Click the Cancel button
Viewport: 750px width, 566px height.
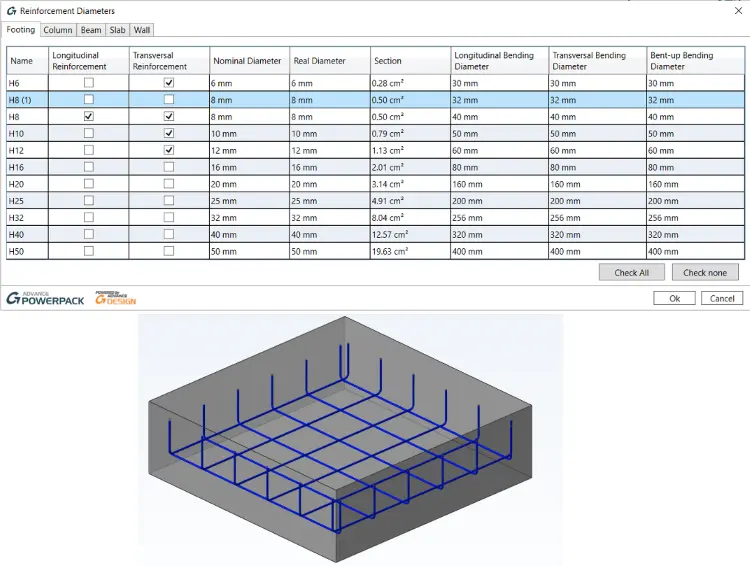tap(722, 299)
